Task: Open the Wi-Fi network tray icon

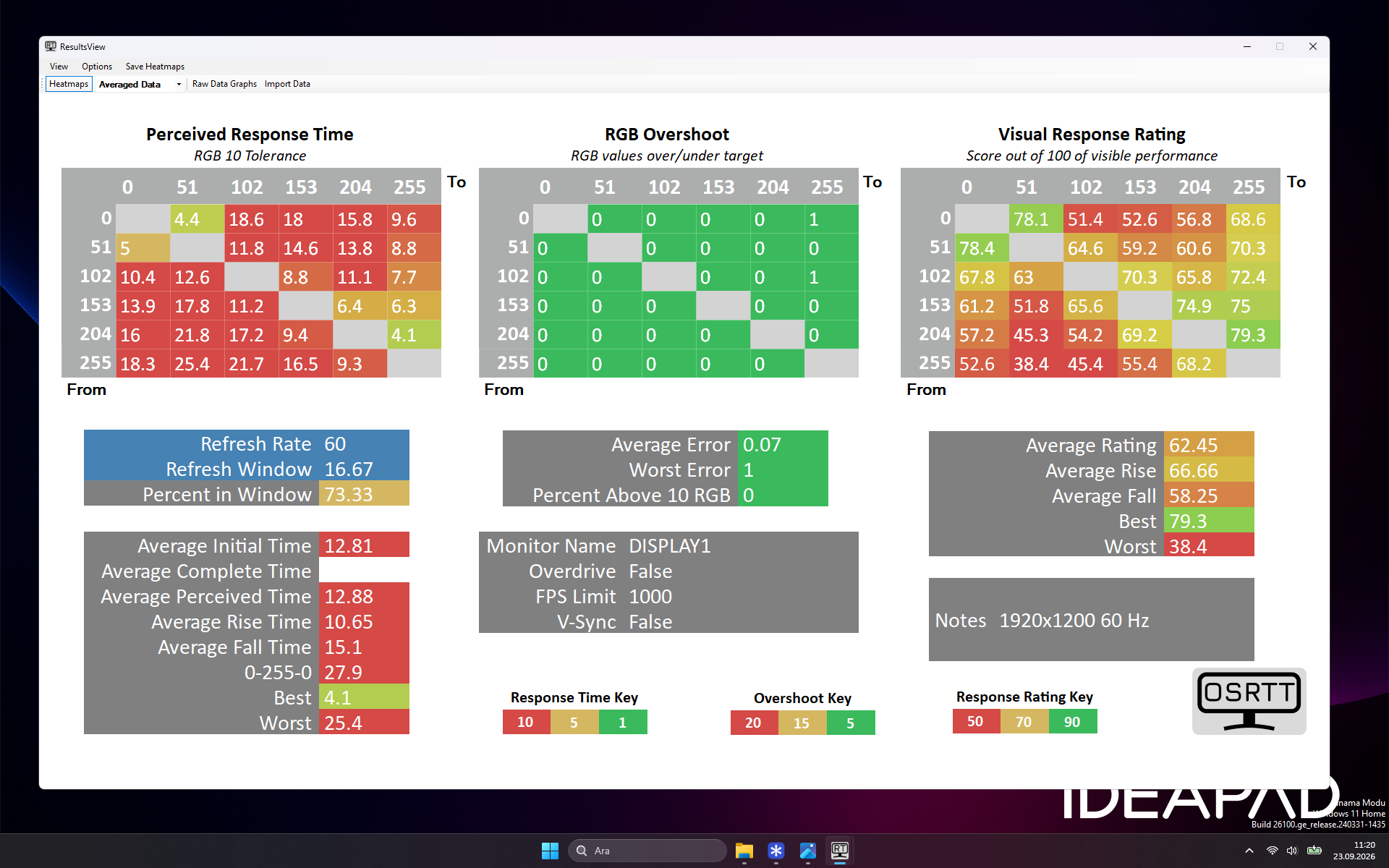Action: [x=1272, y=851]
